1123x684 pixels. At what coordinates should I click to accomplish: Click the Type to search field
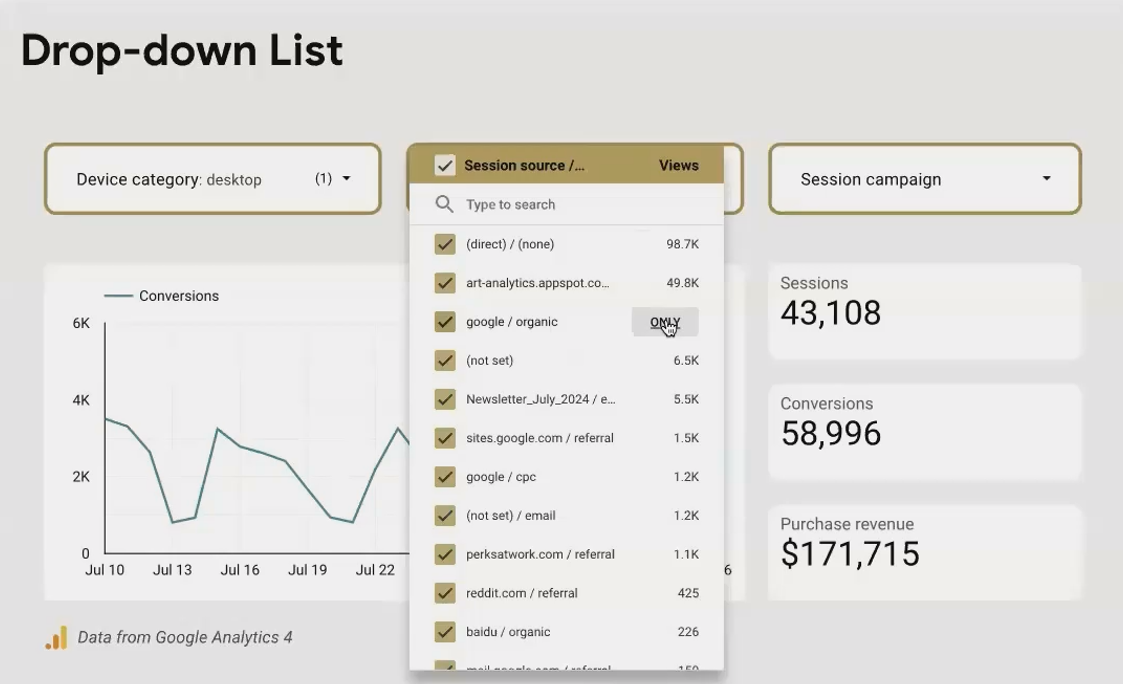(566, 205)
